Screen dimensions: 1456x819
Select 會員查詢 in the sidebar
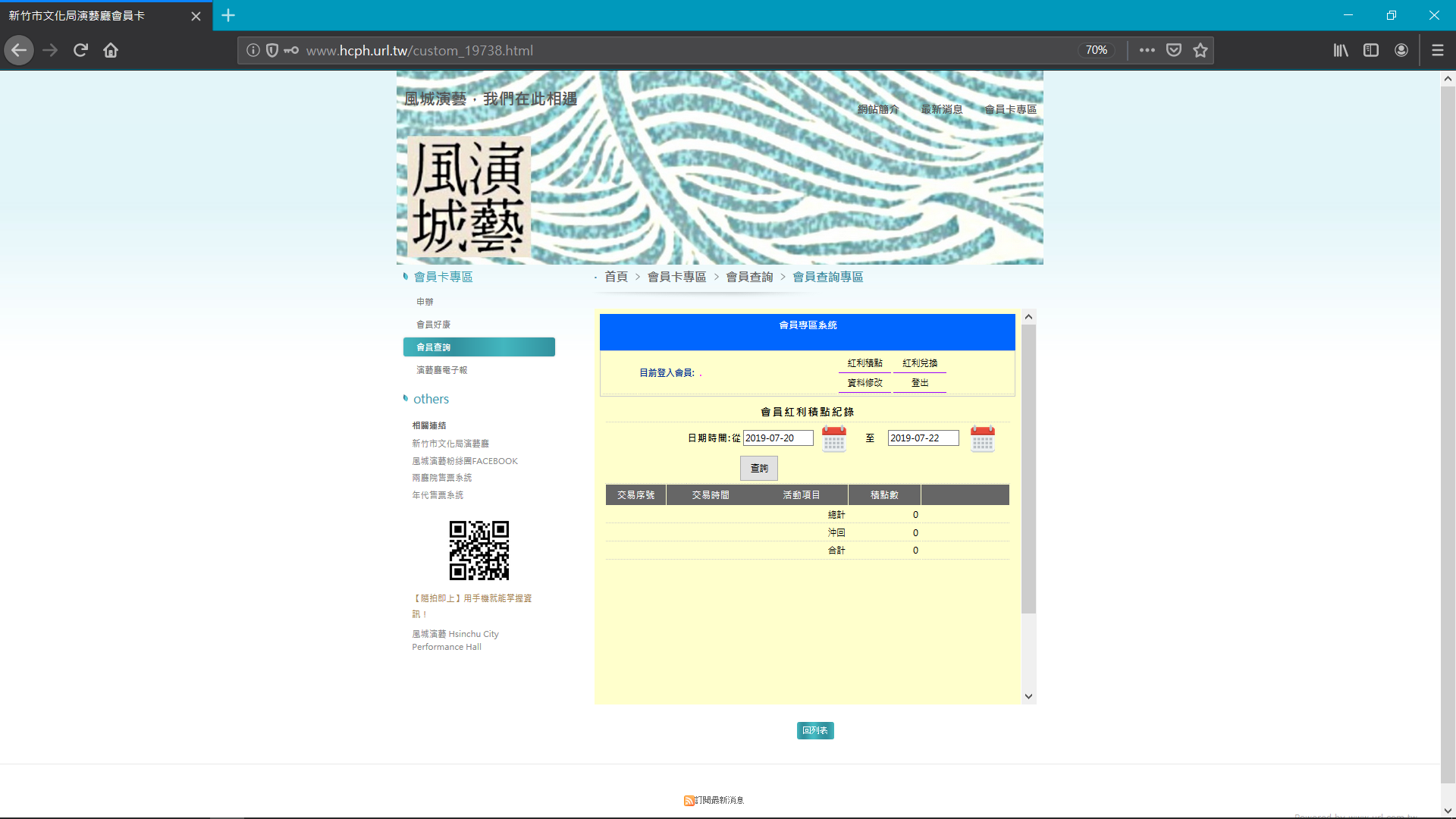[x=479, y=347]
